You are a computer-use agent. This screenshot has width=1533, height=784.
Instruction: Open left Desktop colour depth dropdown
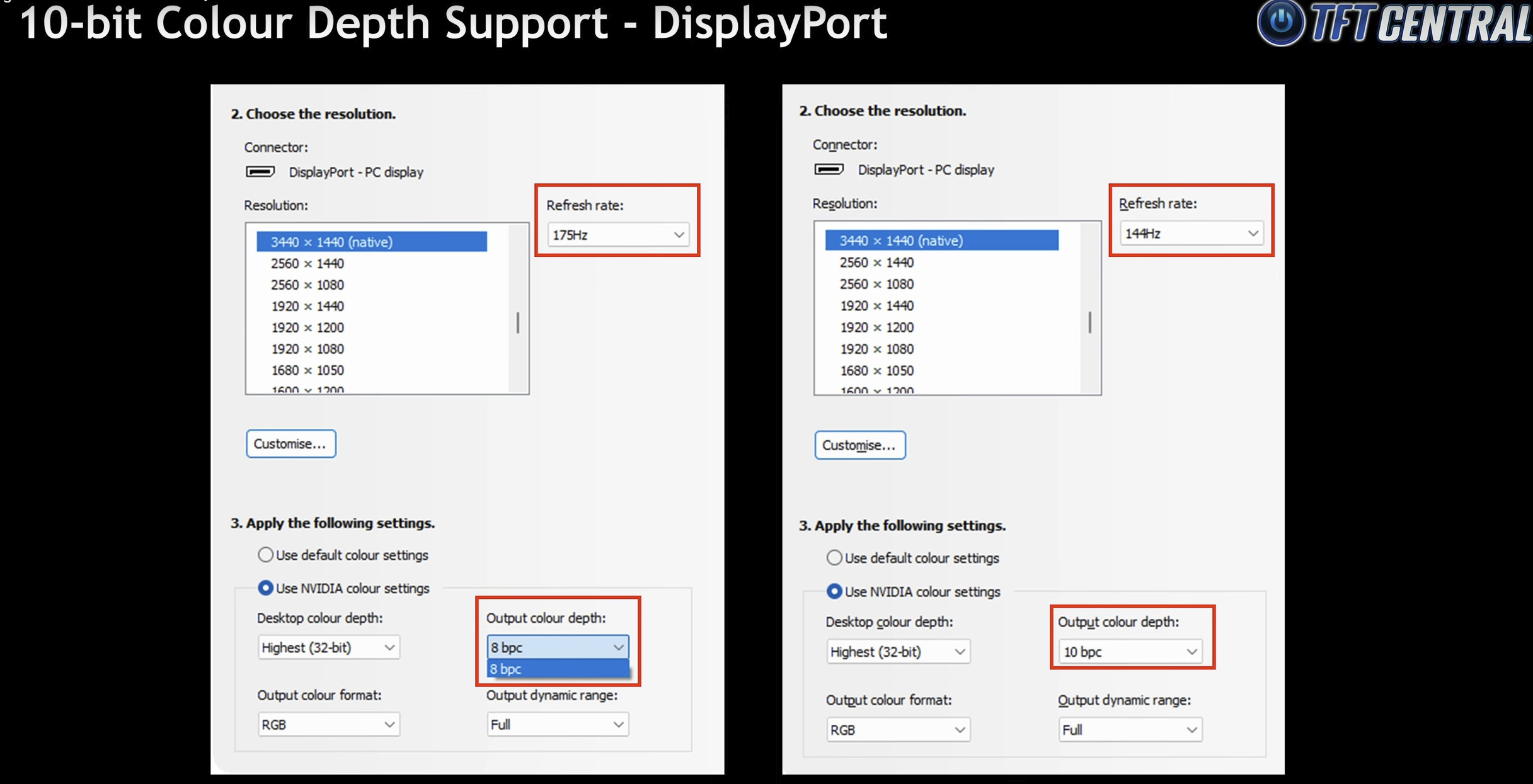pos(328,647)
